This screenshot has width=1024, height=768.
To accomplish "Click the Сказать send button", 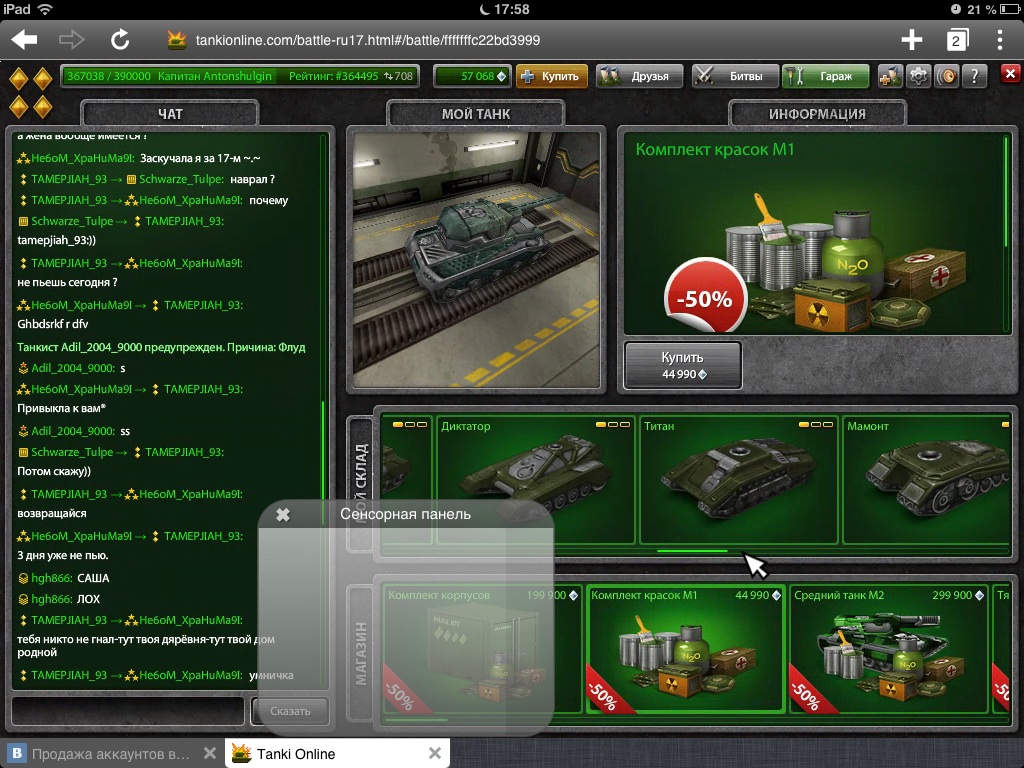I will [290, 711].
